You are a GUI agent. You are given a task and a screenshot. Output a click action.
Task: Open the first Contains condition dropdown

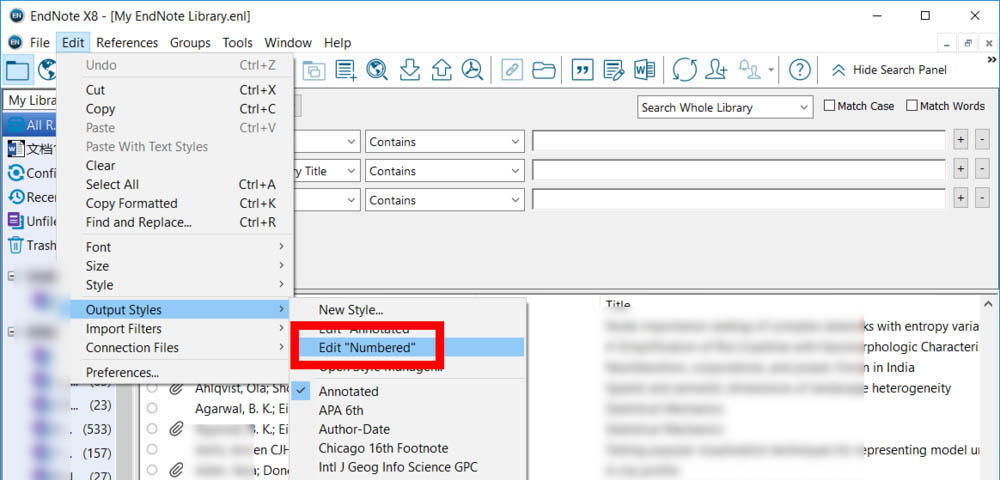pos(445,142)
